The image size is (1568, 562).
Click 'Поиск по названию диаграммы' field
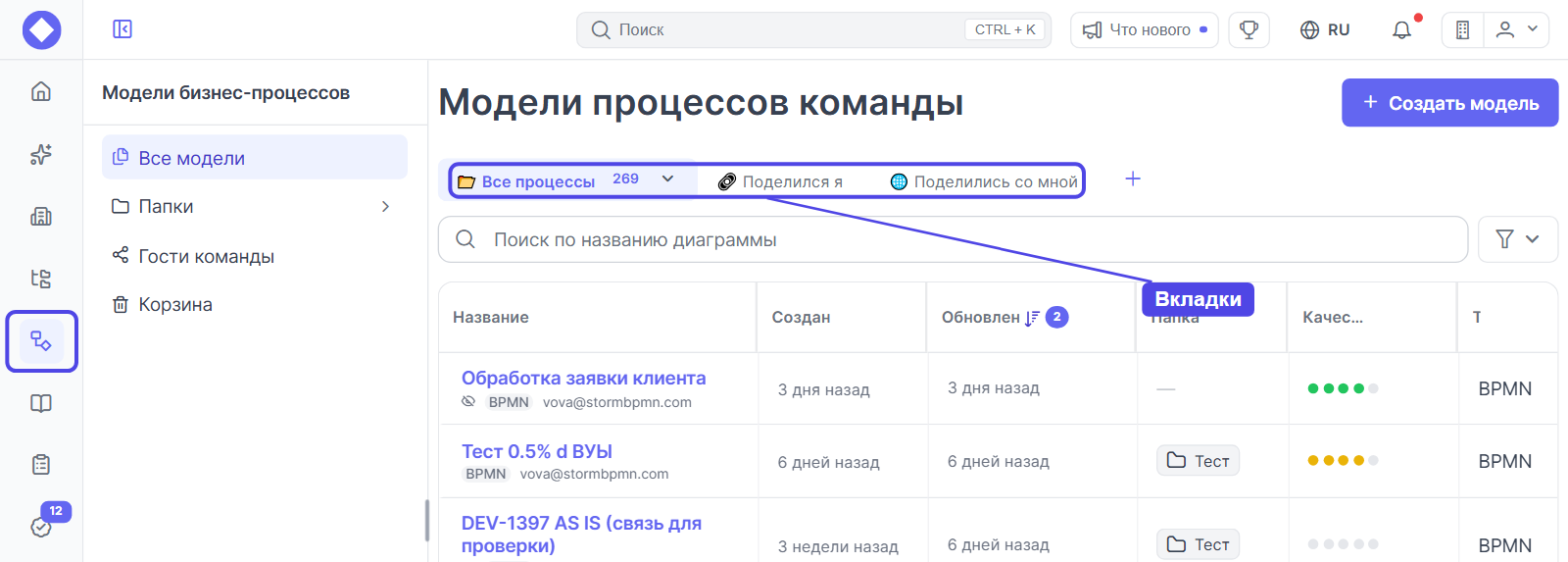953,239
